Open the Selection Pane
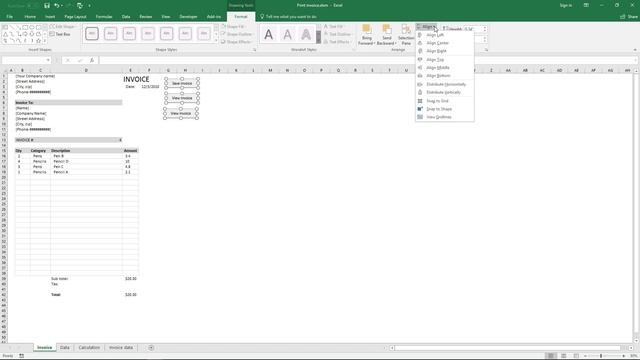640x360 pixels. (x=406, y=35)
